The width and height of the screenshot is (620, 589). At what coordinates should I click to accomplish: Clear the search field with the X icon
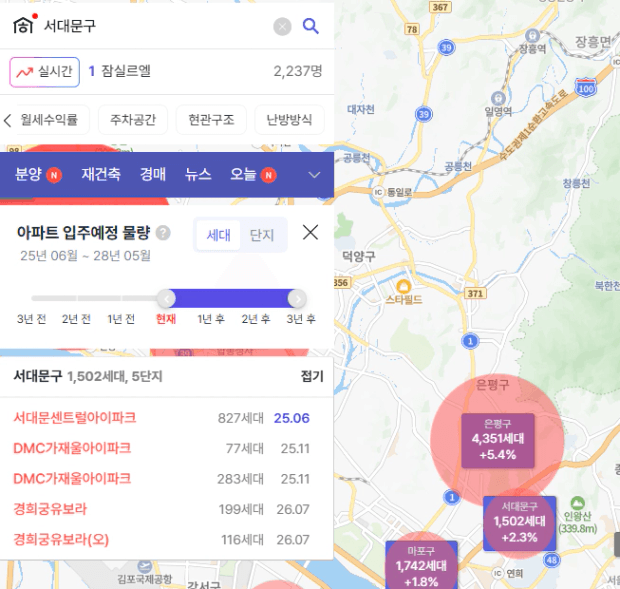pos(282,26)
